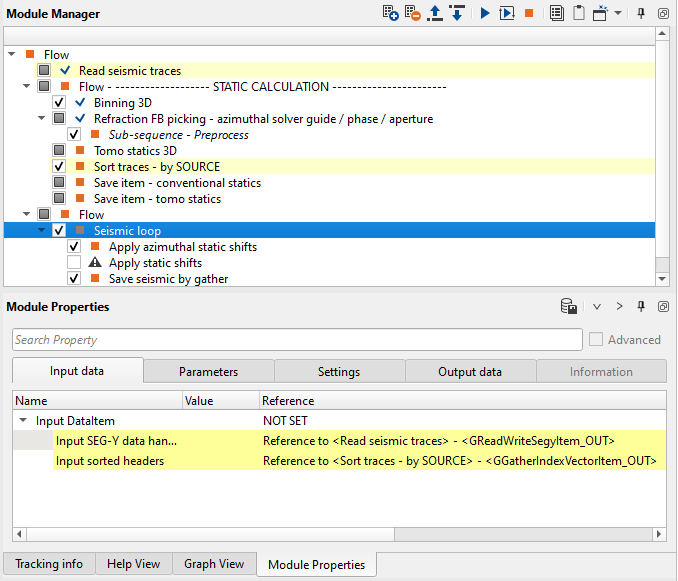The width and height of the screenshot is (678, 581).
Task: Enable the Apply static shifts checkbox
Action: [x=74, y=263]
